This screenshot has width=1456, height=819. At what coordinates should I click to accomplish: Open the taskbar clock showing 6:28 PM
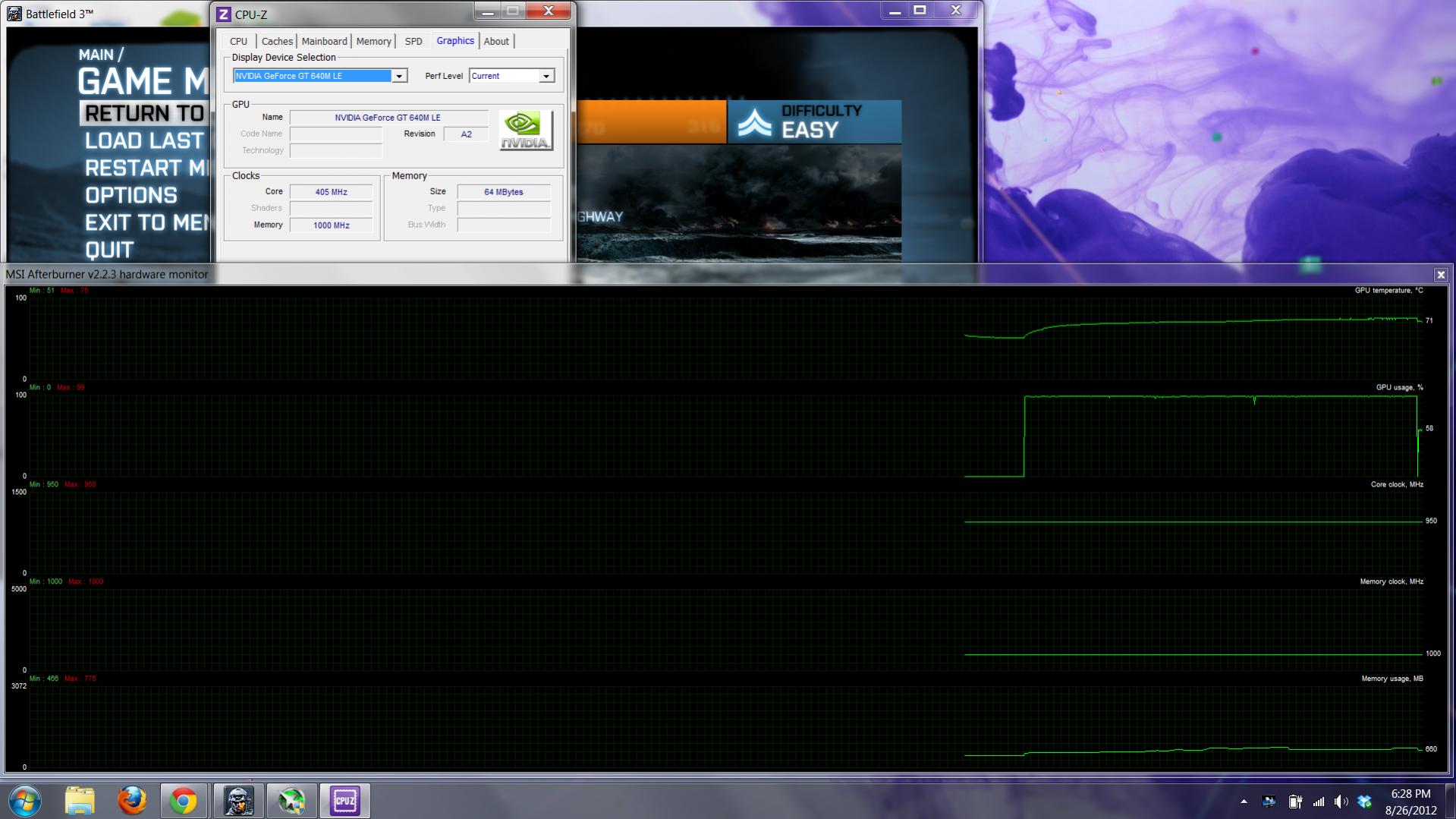pyautogui.click(x=1410, y=802)
